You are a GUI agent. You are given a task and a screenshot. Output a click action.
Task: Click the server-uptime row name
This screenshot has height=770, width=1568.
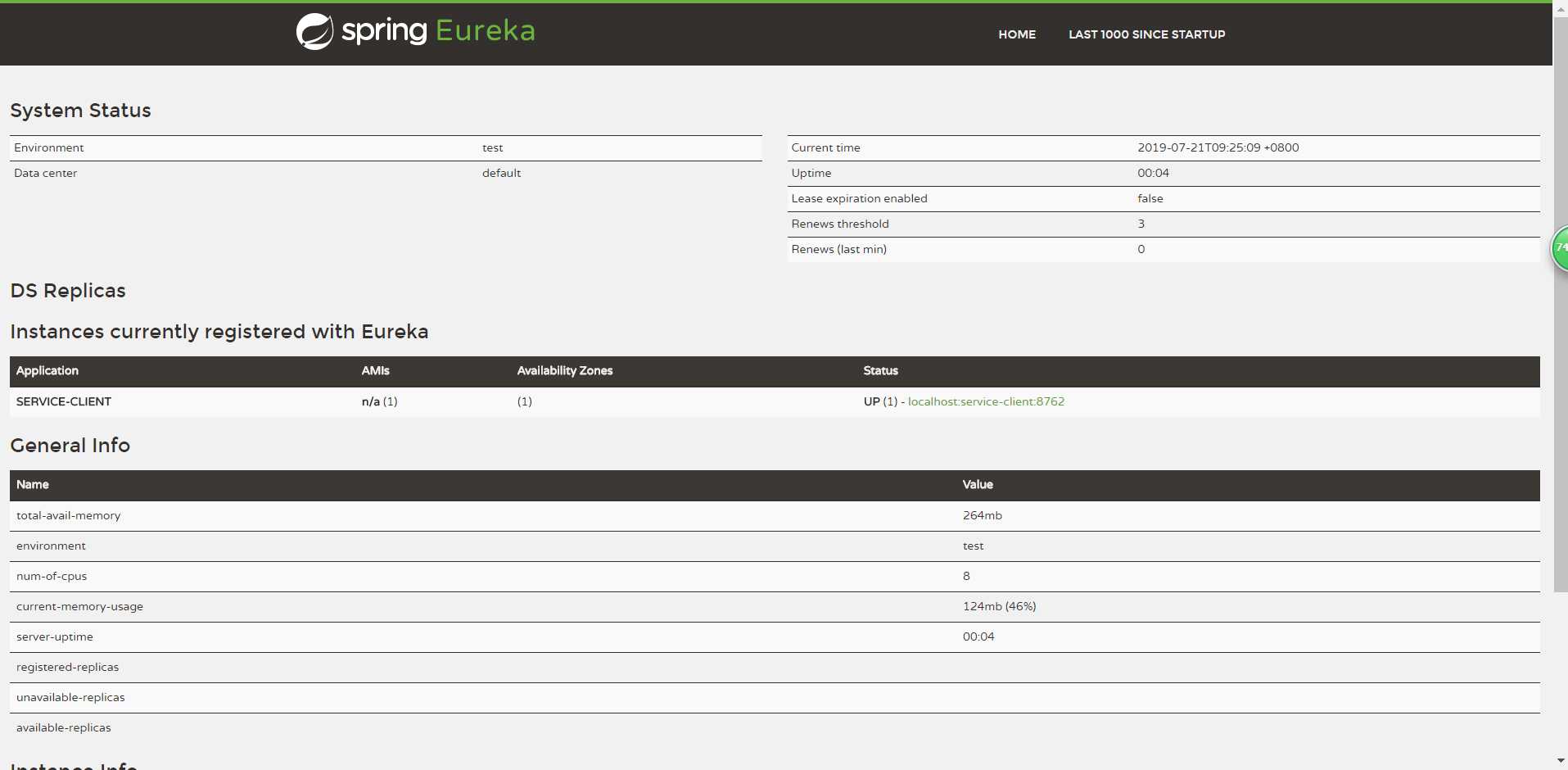click(55, 637)
